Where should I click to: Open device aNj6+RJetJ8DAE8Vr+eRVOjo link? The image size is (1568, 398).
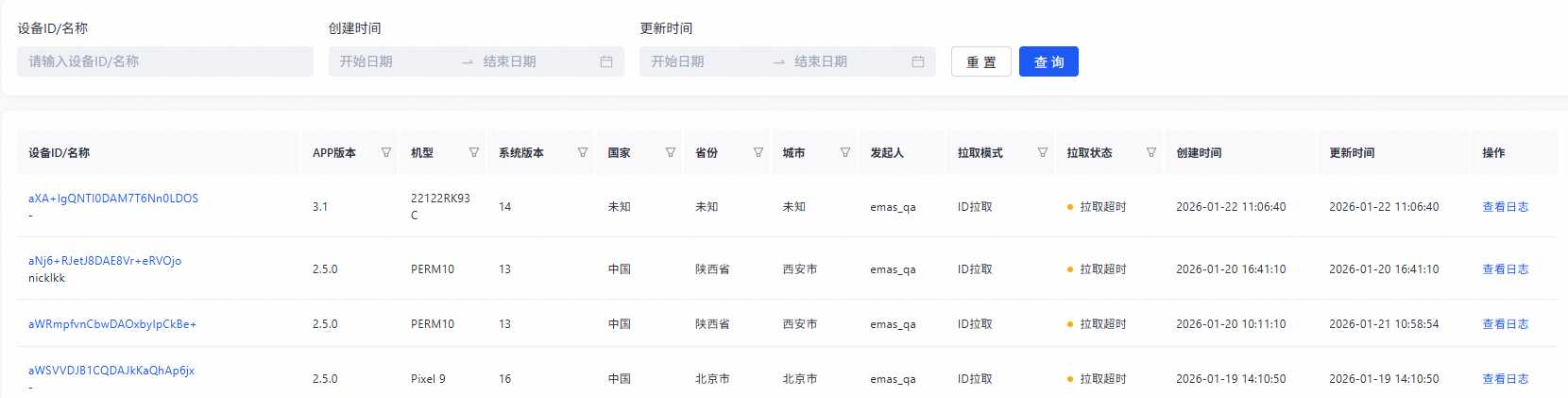[x=105, y=261]
